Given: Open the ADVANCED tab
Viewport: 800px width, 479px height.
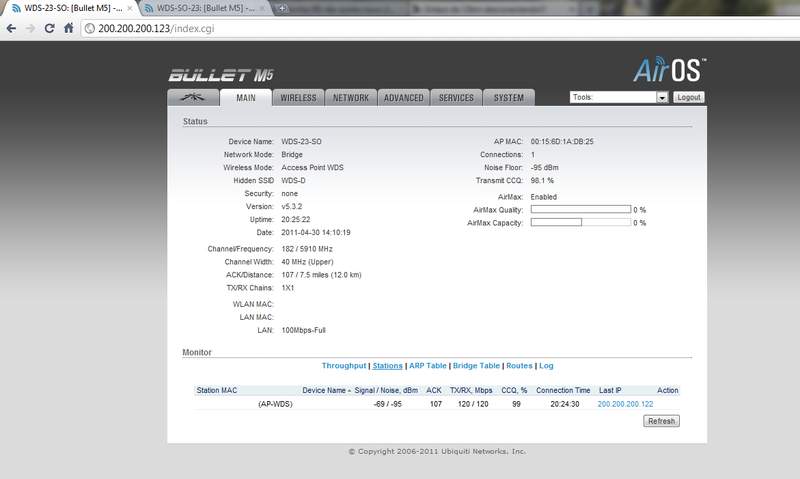Looking at the screenshot, I should pyautogui.click(x=404, y=97).
